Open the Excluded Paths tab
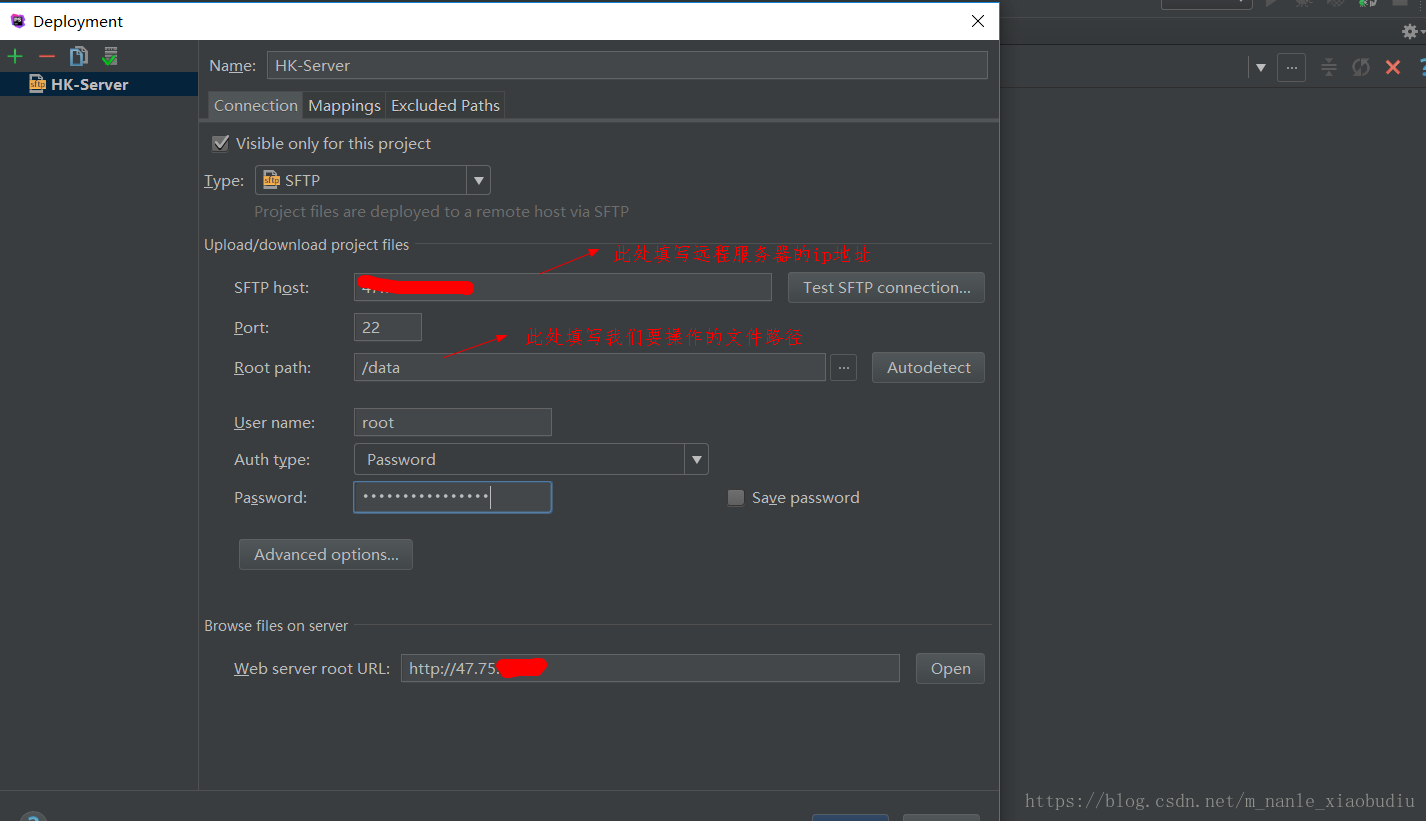 tap(445, 105)
